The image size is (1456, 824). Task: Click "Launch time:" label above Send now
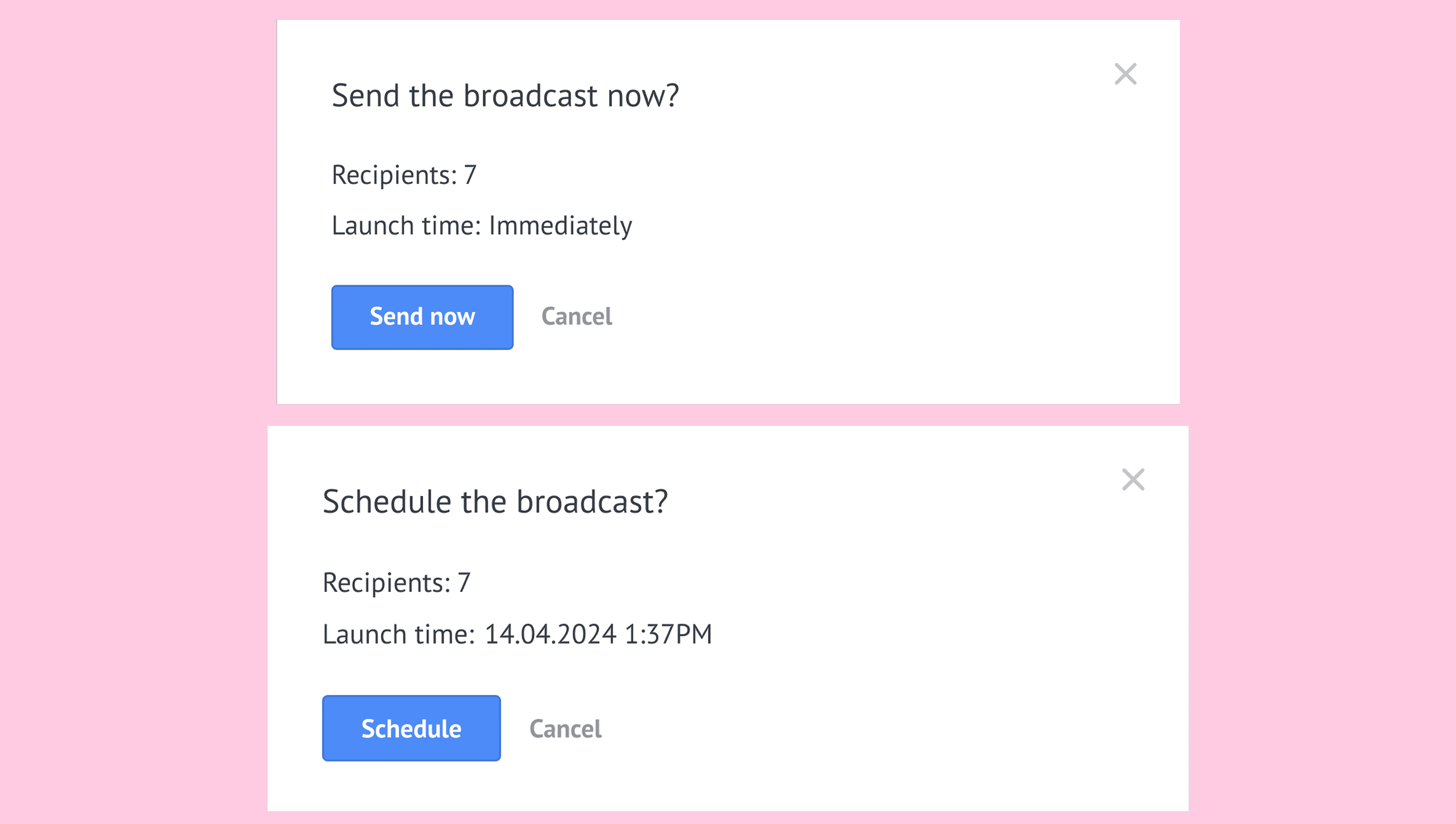click(x=406, y=226)
